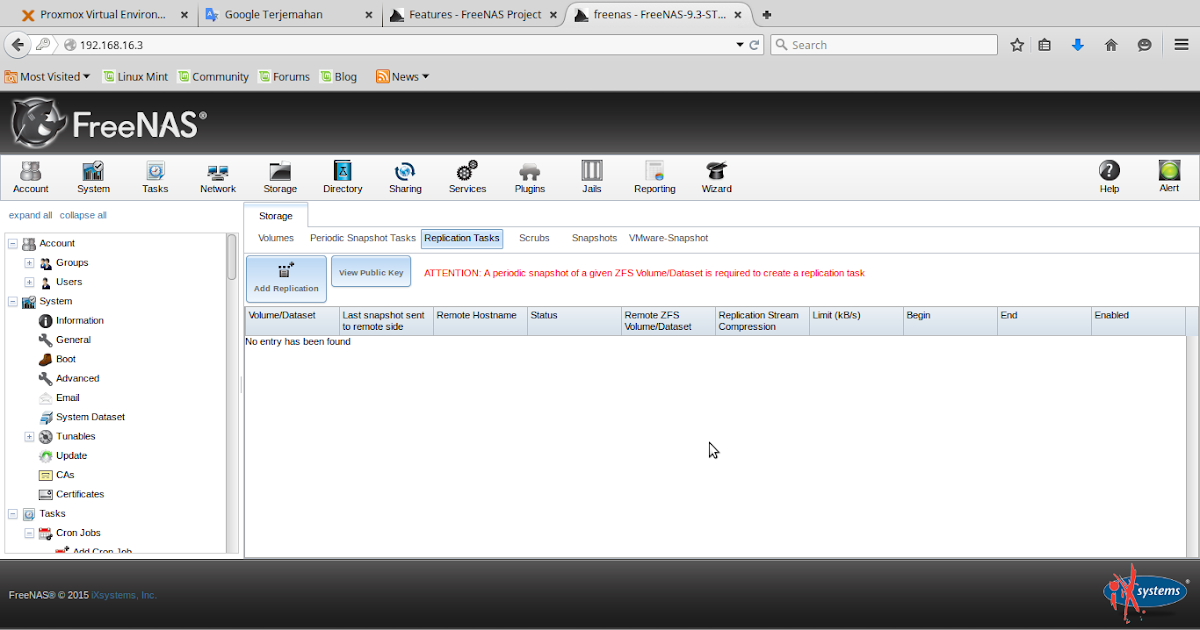This screenshot has height=630, width=1200.
Task: Open the iXsystems, Inc. footer link
Action: 124,595
